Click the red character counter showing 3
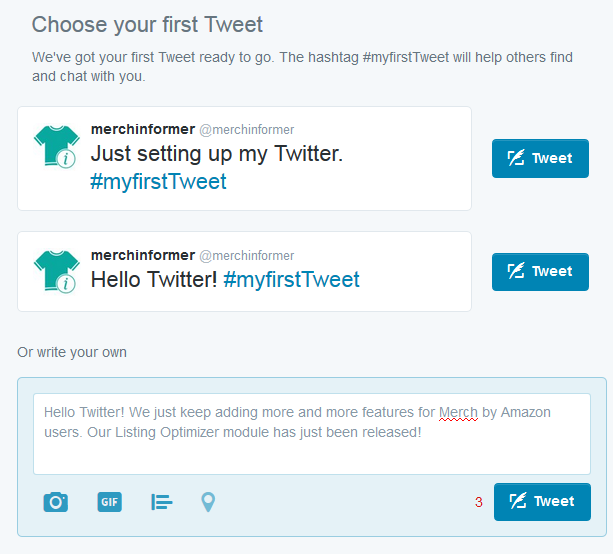613x554 pixels. point(479,502)
